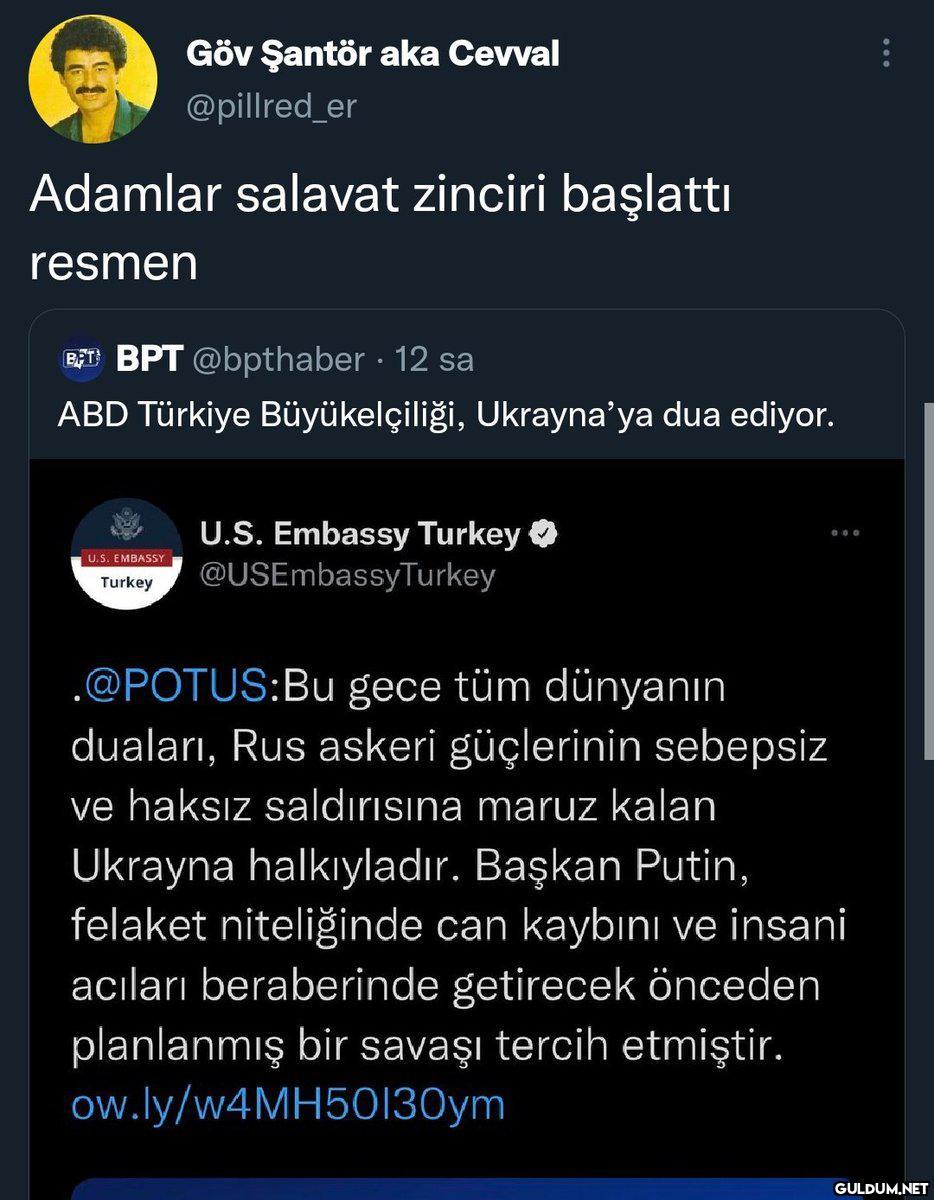Open the tweet author's profile photo
Viewport: 934px width, 1200px height.
pos(93,79)
